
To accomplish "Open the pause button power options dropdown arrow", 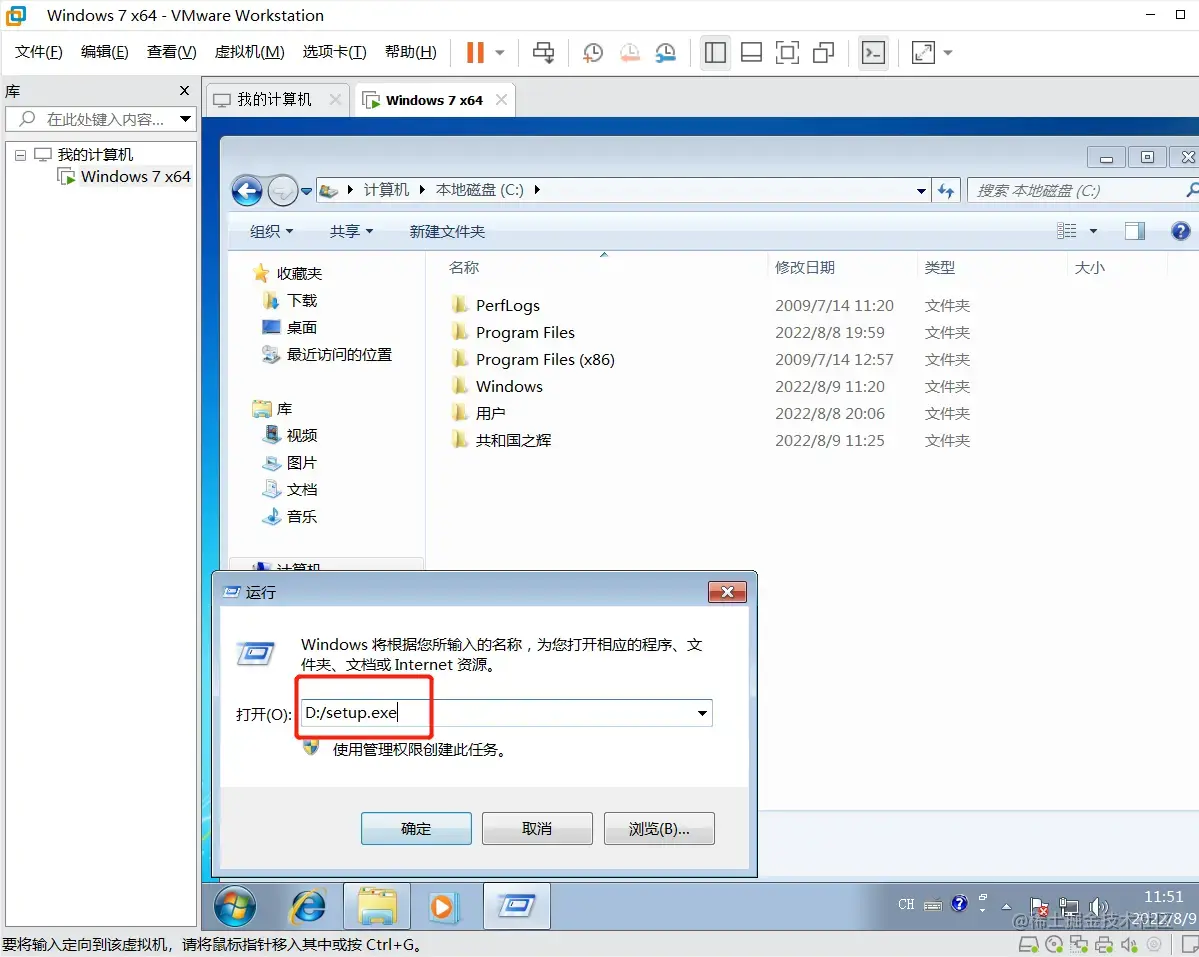I will (500, 53).
